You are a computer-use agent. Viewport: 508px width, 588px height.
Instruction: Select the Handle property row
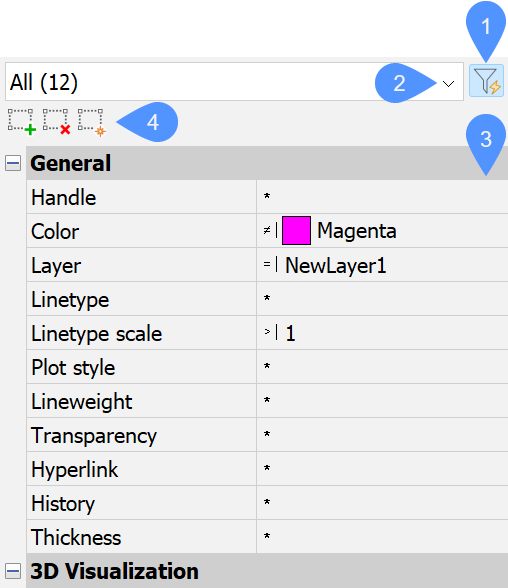267,197
